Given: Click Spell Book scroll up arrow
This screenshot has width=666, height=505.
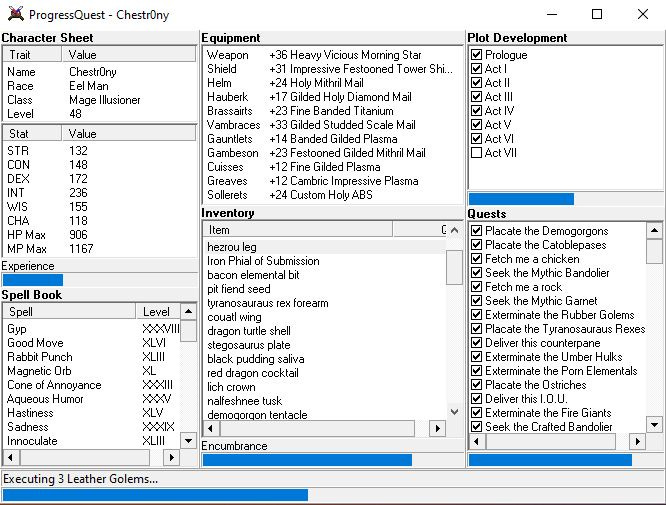Looking at the screenshot, I should pos(189,312).
